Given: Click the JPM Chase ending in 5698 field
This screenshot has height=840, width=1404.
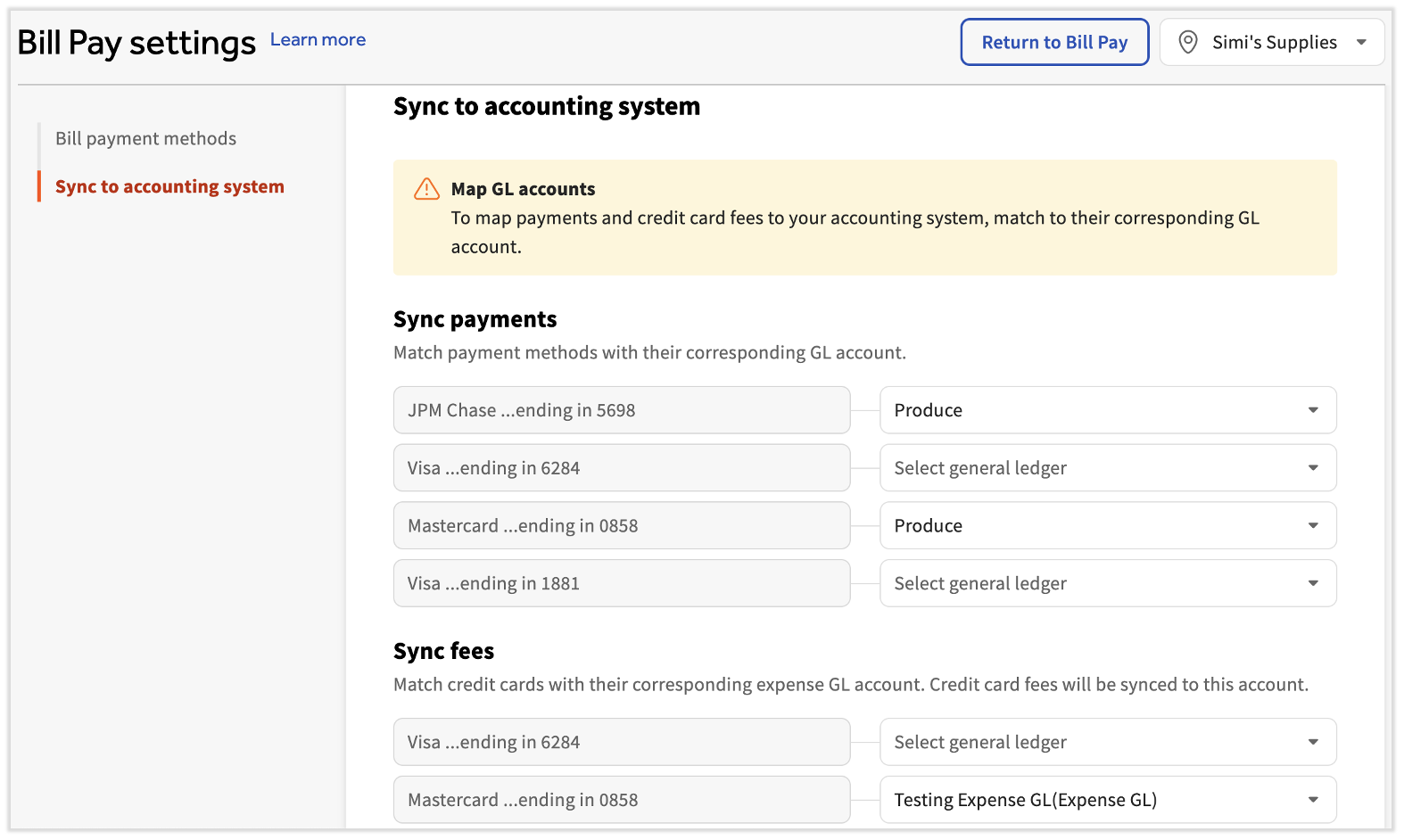Looking at the screenshot, I should 621,410.
